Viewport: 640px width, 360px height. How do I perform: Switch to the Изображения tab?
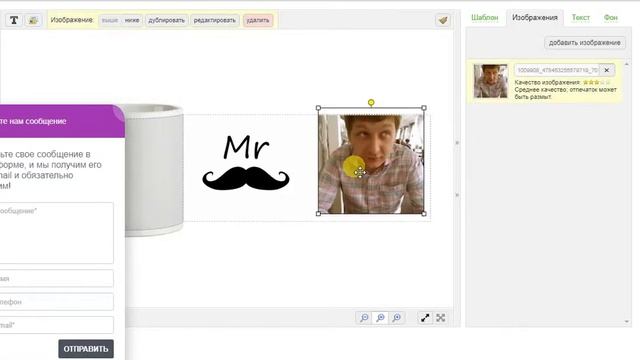click(535, 18)
